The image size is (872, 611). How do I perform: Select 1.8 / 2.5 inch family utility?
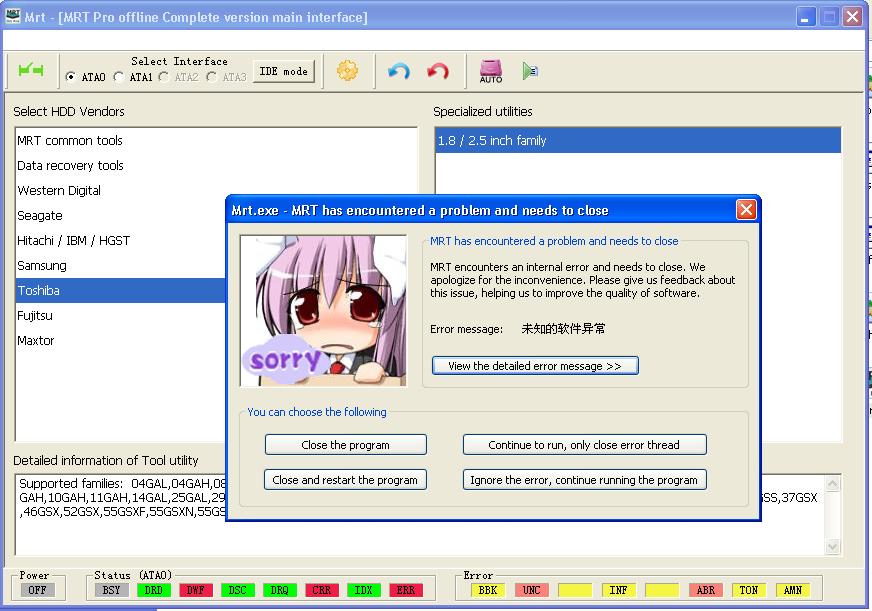[638, 141]
